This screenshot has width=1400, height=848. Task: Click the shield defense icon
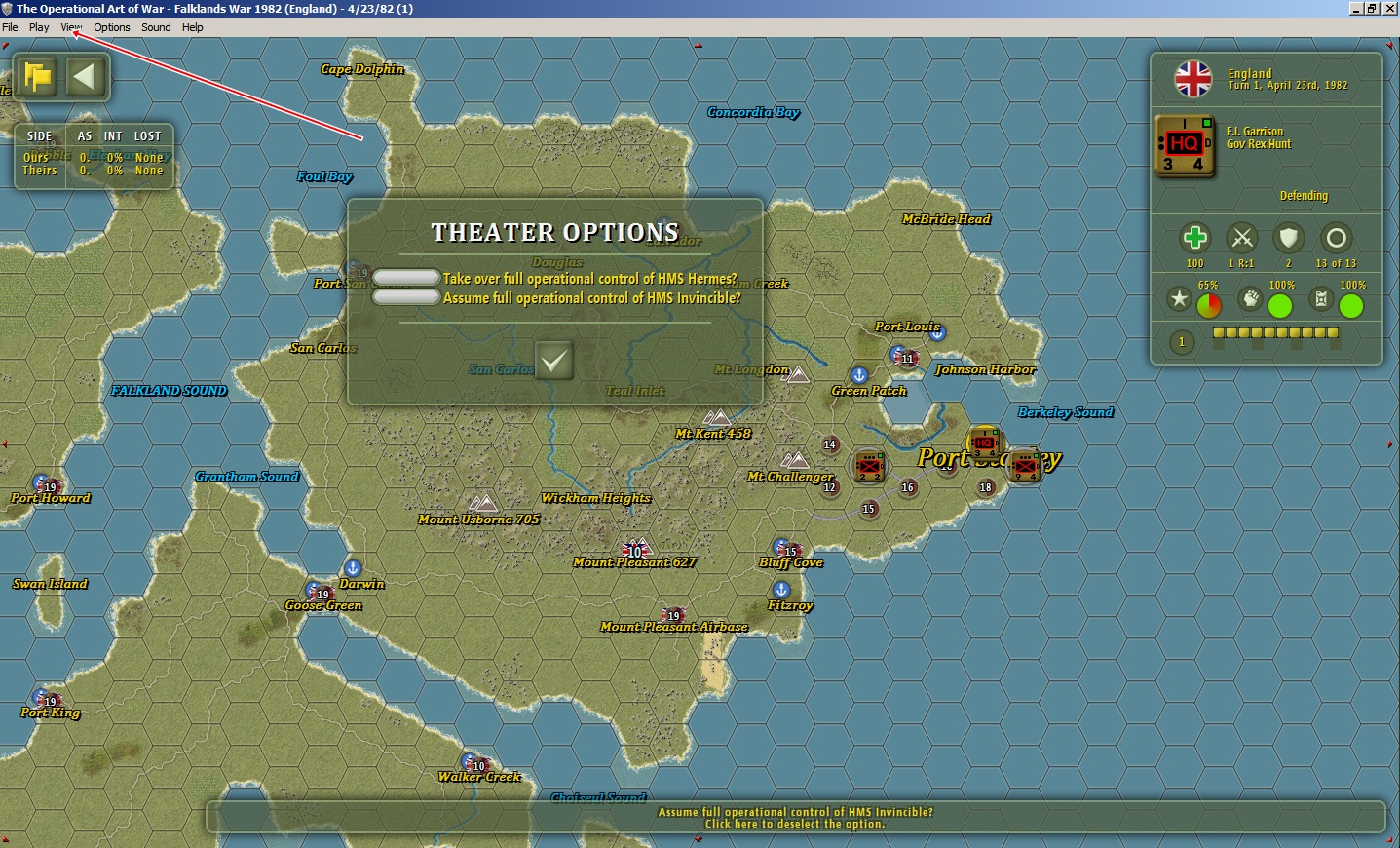point(1289,237)
